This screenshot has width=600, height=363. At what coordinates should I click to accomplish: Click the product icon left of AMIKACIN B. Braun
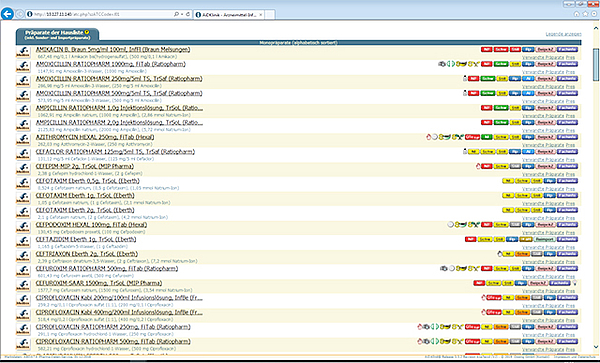pyautogui.click(x=23, y=51)
